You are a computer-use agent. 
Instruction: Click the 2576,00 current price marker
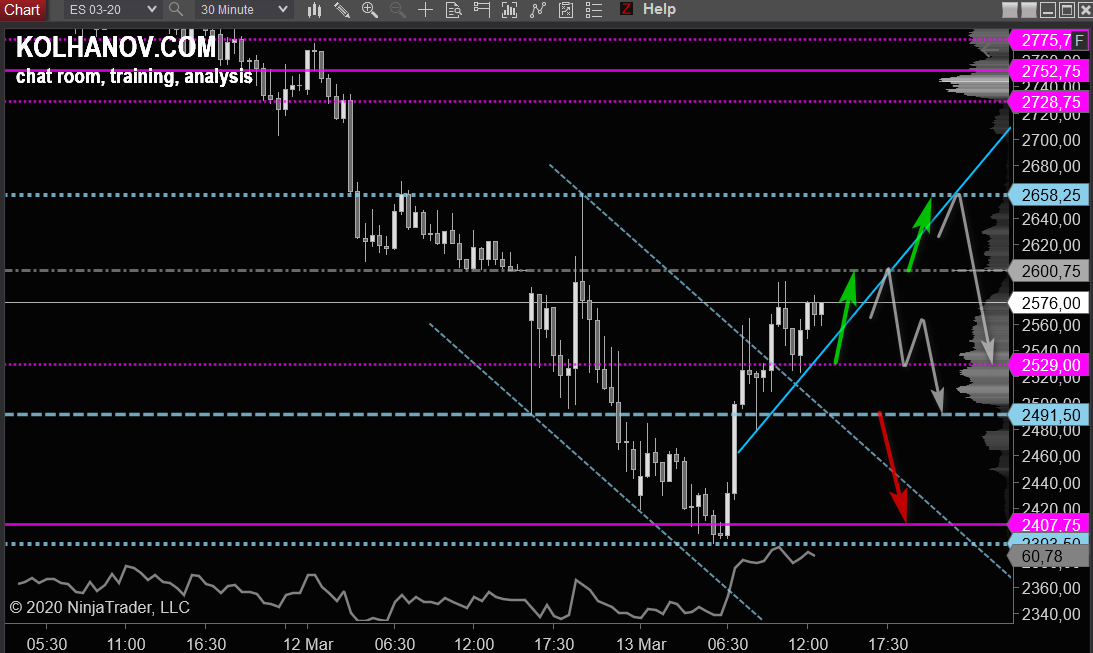tap(1050, 303)
